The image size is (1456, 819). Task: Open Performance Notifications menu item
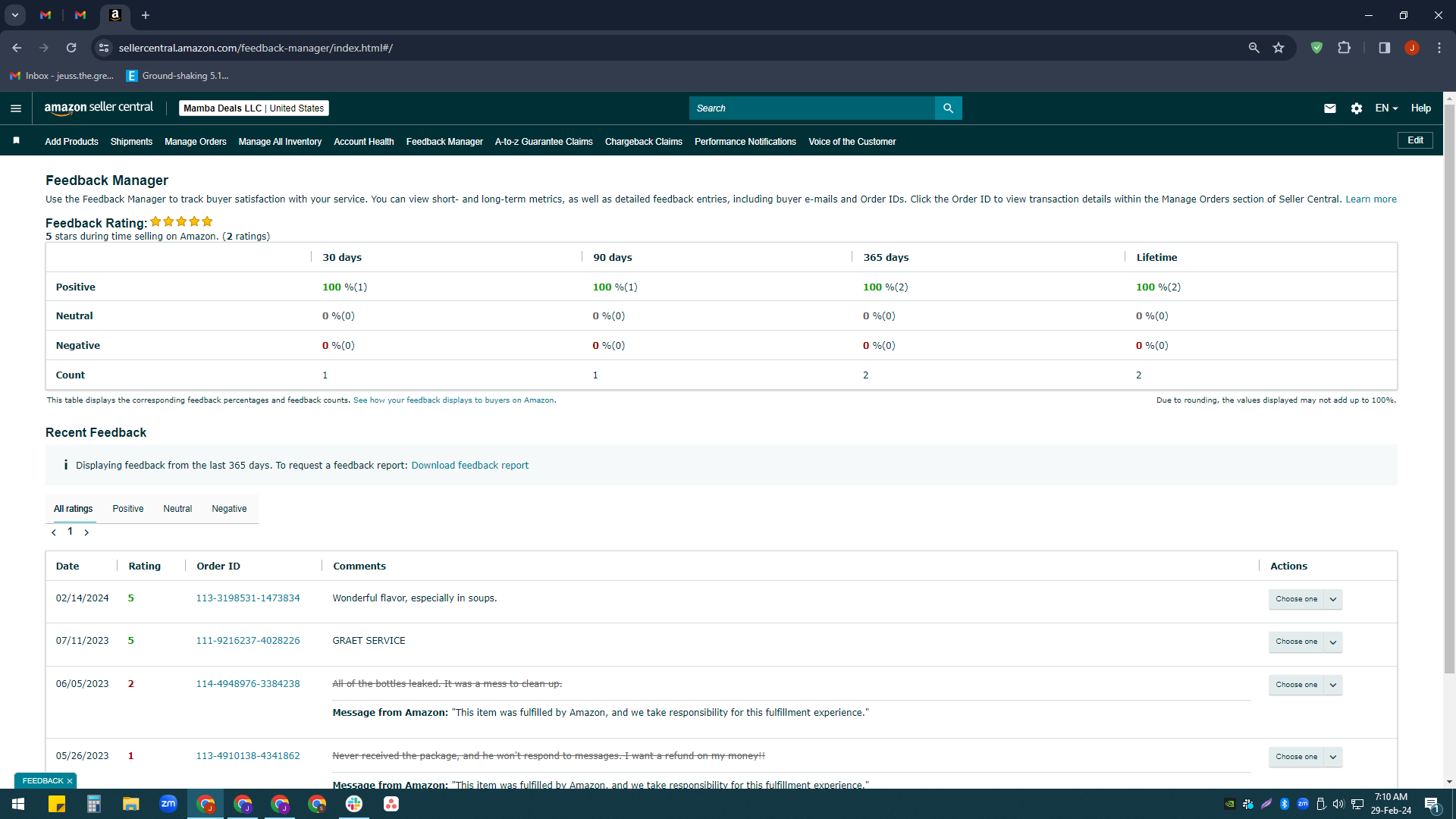tap(745, 142)
